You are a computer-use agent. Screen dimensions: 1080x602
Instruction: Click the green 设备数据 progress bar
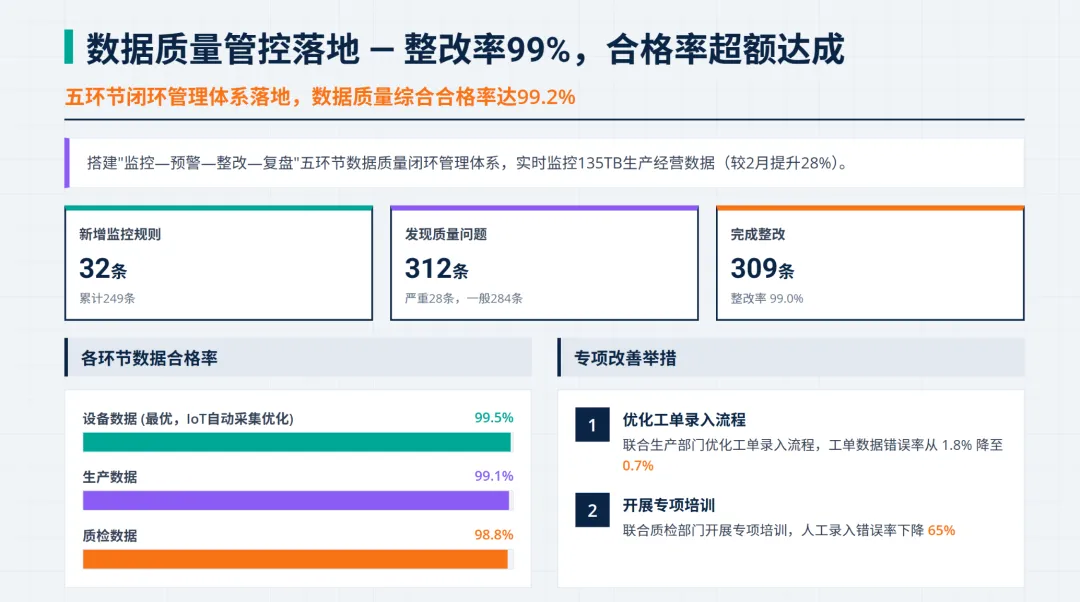297,442
